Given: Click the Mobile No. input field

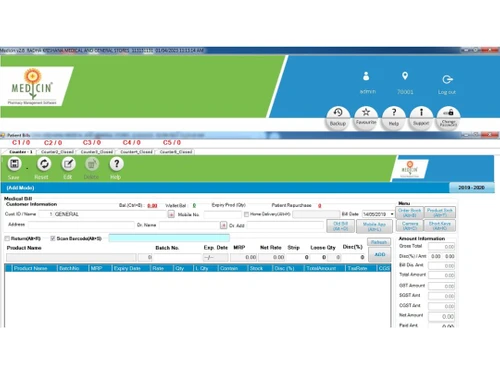Looking at the screenshot, I should coord(222,214).
